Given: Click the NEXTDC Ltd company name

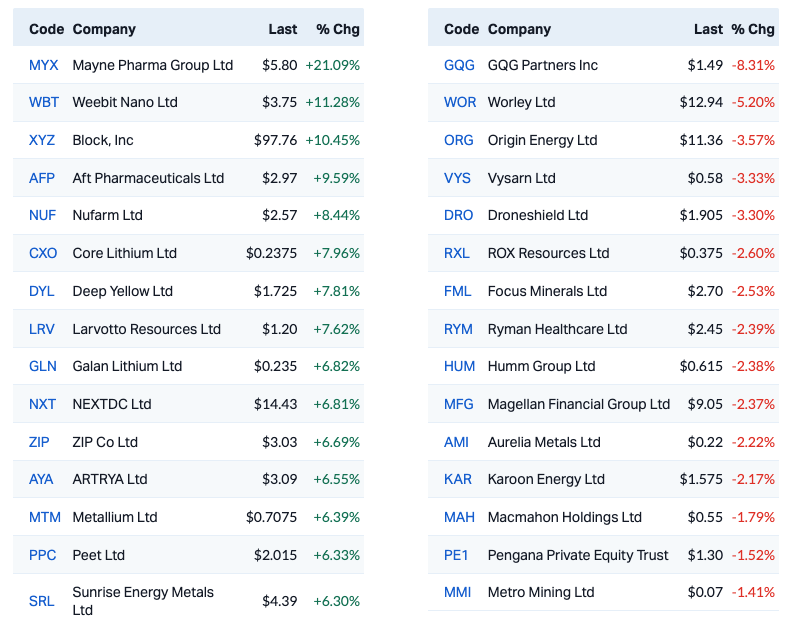Looking at the screenshot, I should pos(112,404).
